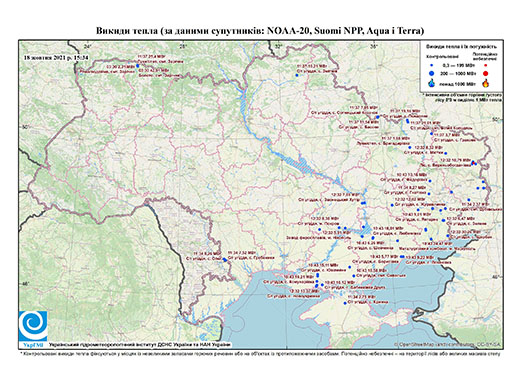Viewport: 520px width, 368px height.
Task: Click the OpenStreetMap contributors attribution
Action: pos(448,344)
